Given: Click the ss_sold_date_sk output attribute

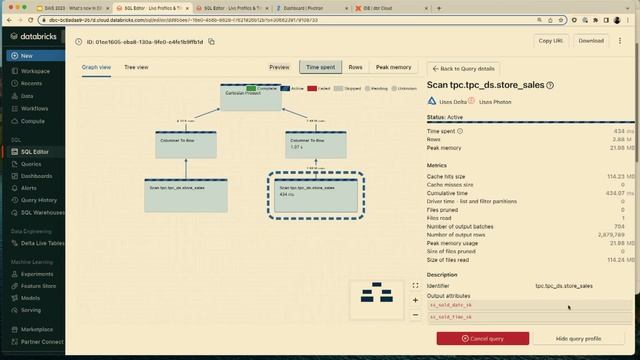Looking at the screenshot, I should 530,305.
